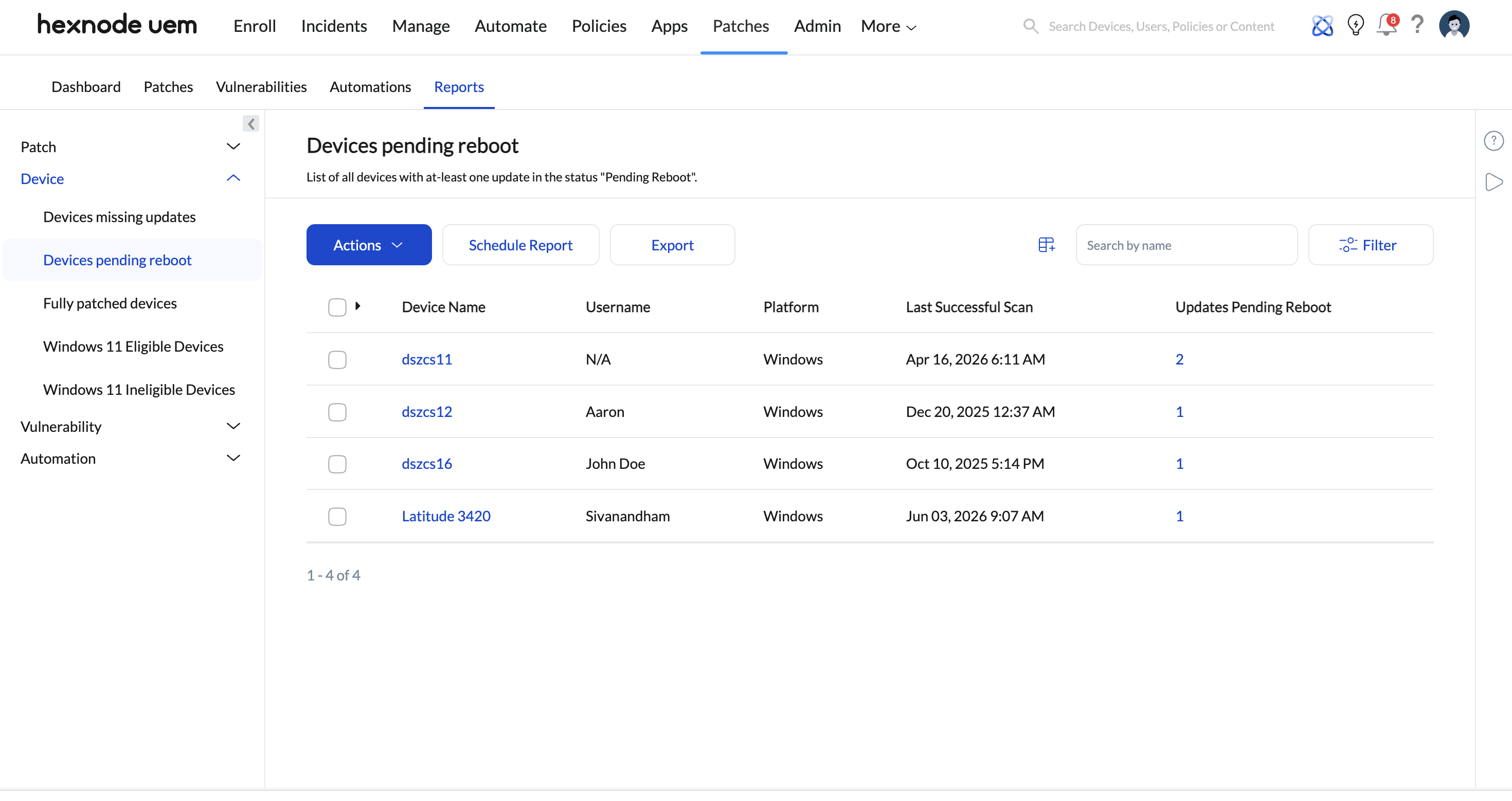Screen dimensions: 1512x801
Task: Click the global search devices field
Action: (x=1161, y=26)
